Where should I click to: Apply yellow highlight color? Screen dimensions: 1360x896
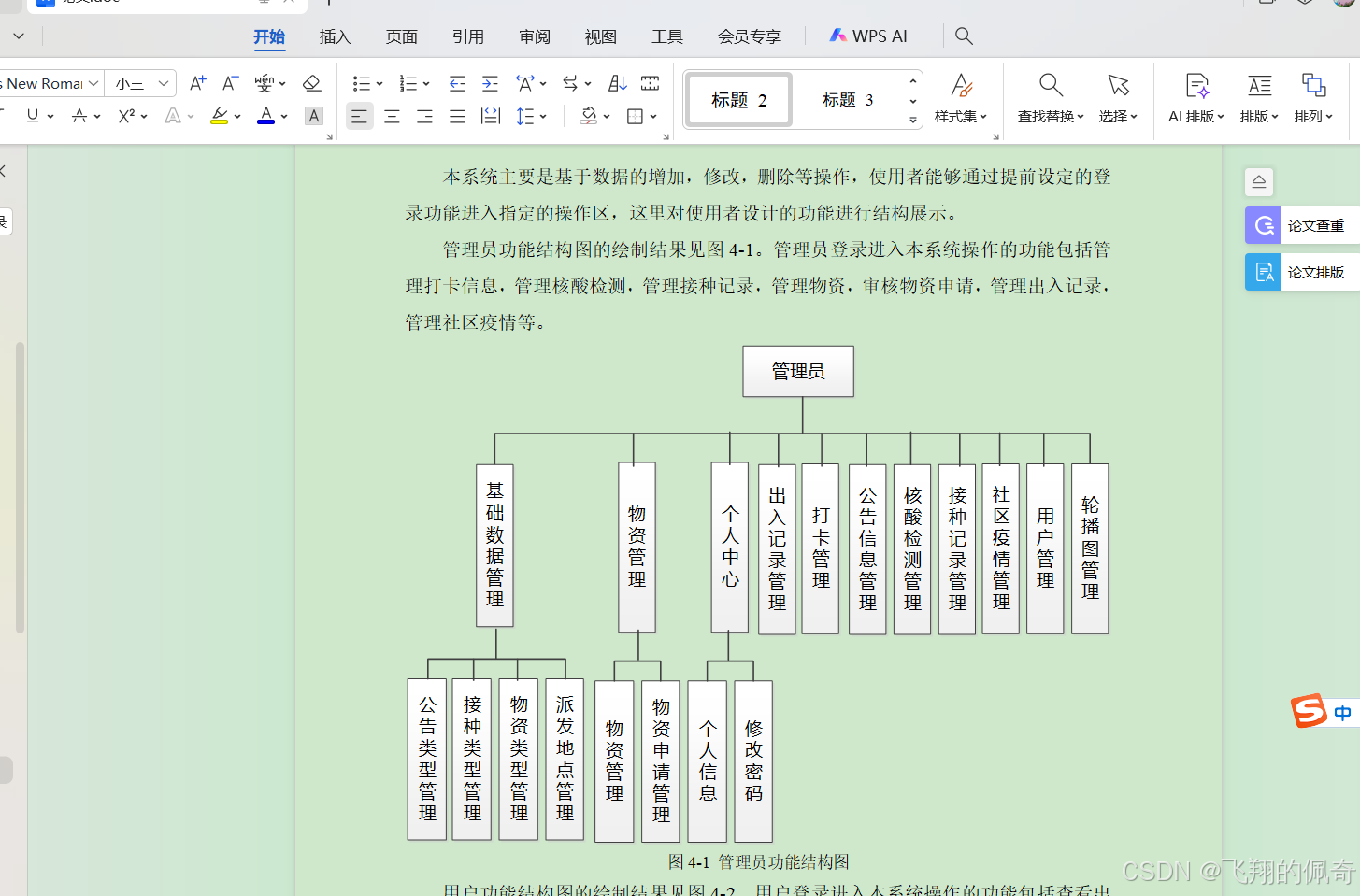coord(220,116)
